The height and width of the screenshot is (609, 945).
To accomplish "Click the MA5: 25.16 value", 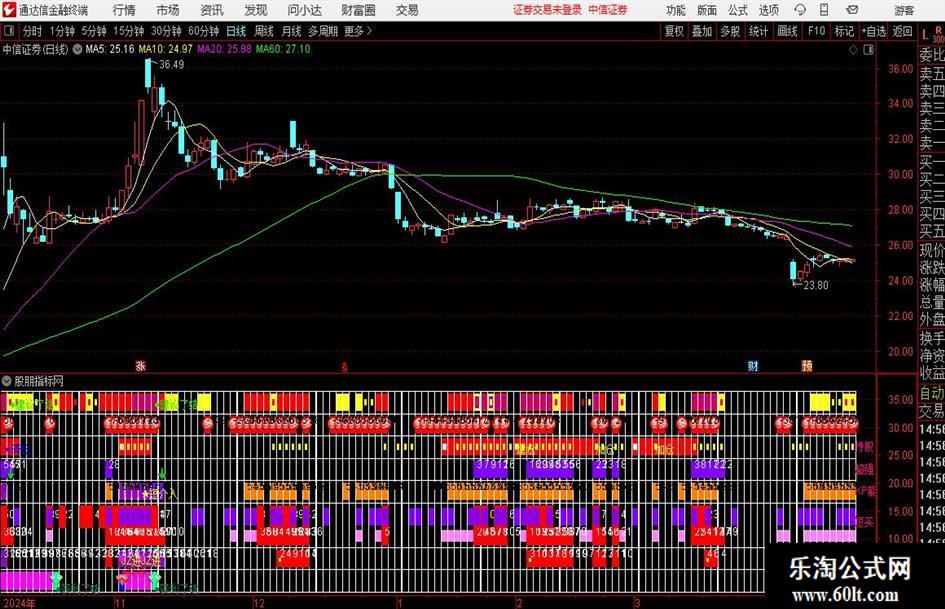I will tap(110, 49).
